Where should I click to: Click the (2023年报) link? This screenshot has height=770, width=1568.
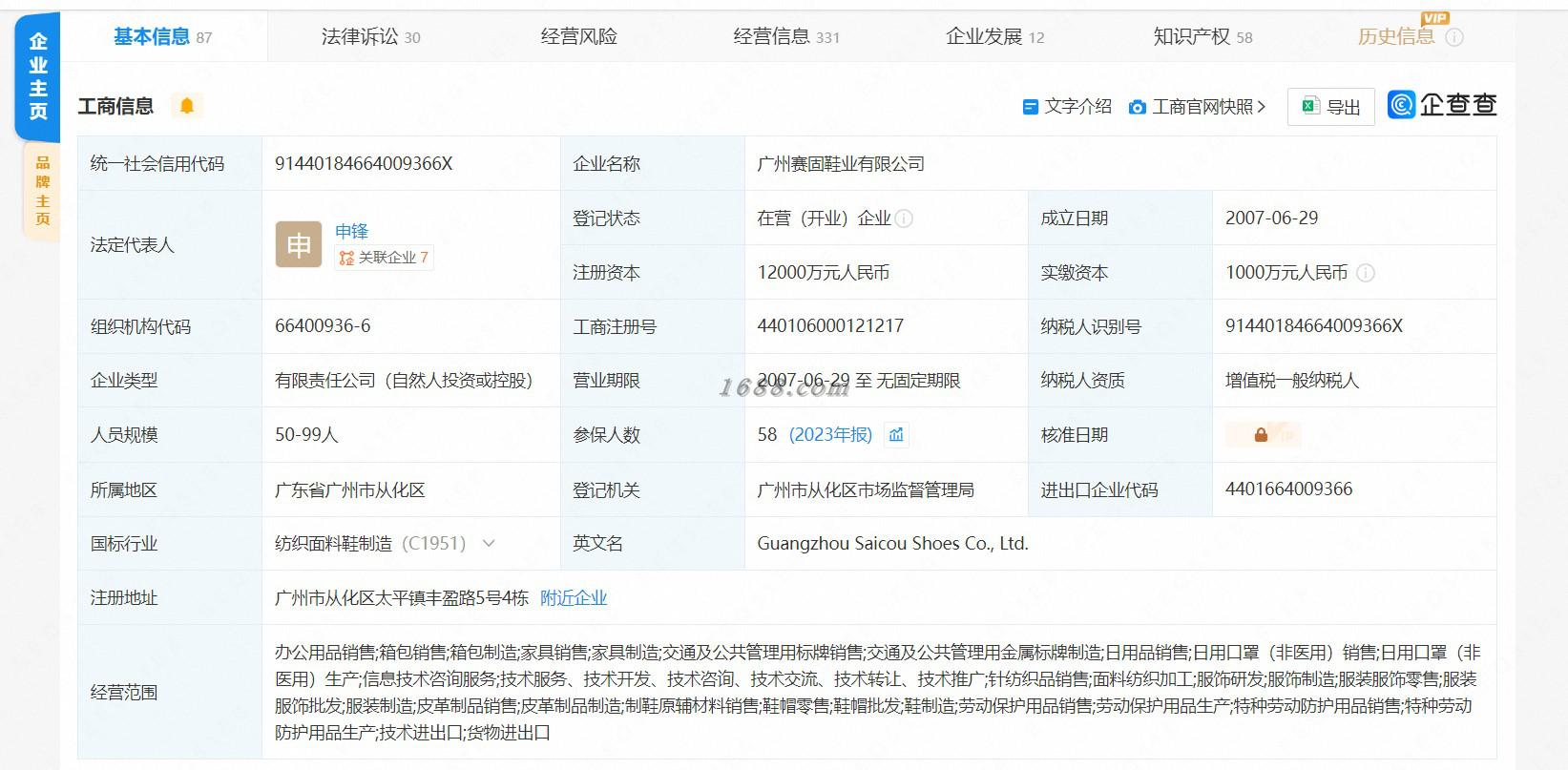(830, 435)
